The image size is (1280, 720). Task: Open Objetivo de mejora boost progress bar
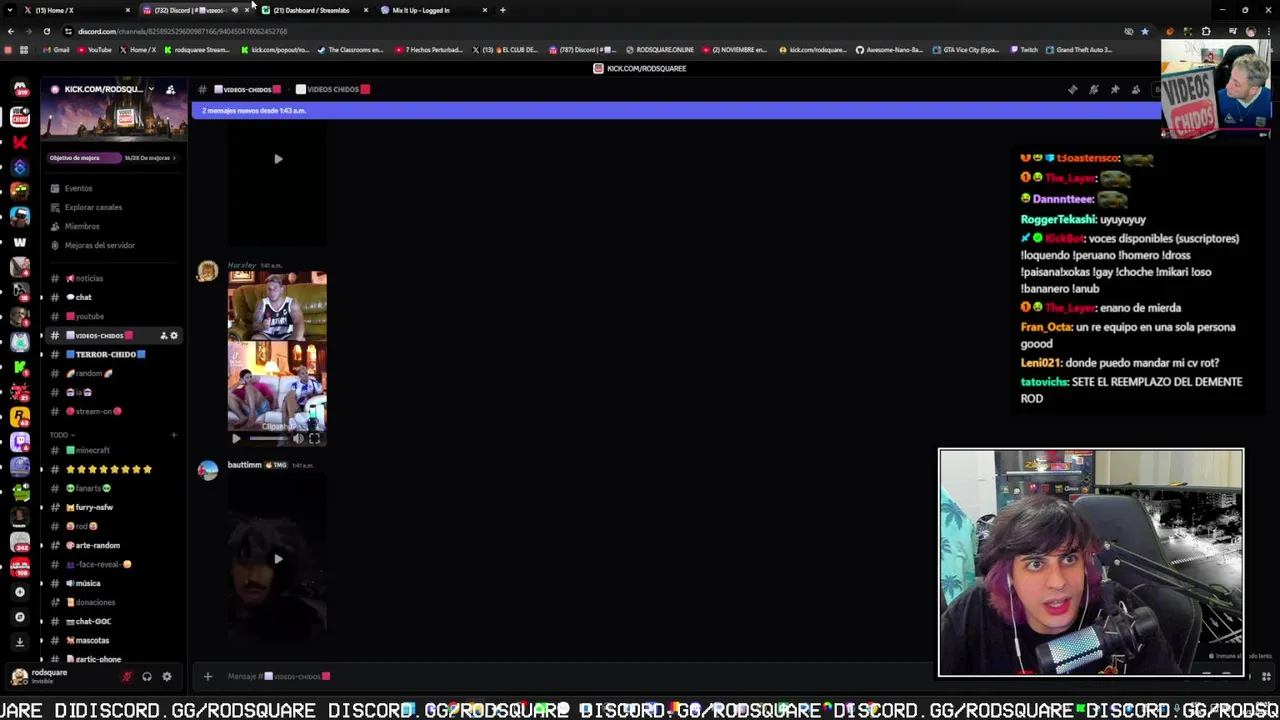click(112, 158)
